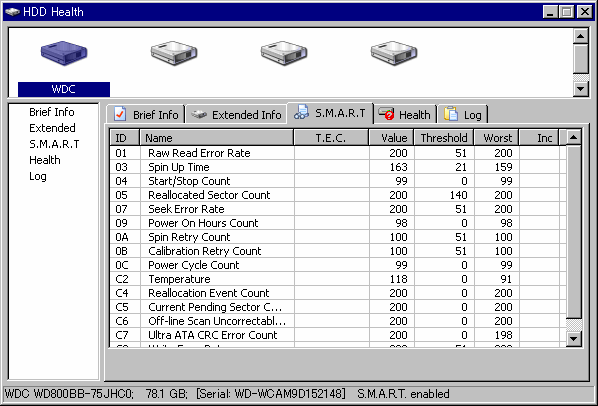Click the HDD Health title bar icon
The height and width of the screenshot is (406, 598).
[x=12, y=12]
